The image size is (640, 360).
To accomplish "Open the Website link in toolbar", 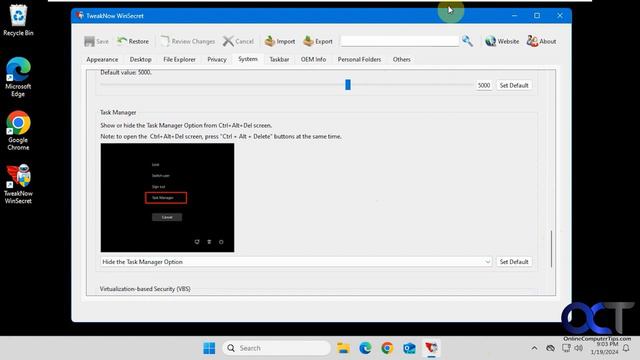I will [x=502, y=41].
